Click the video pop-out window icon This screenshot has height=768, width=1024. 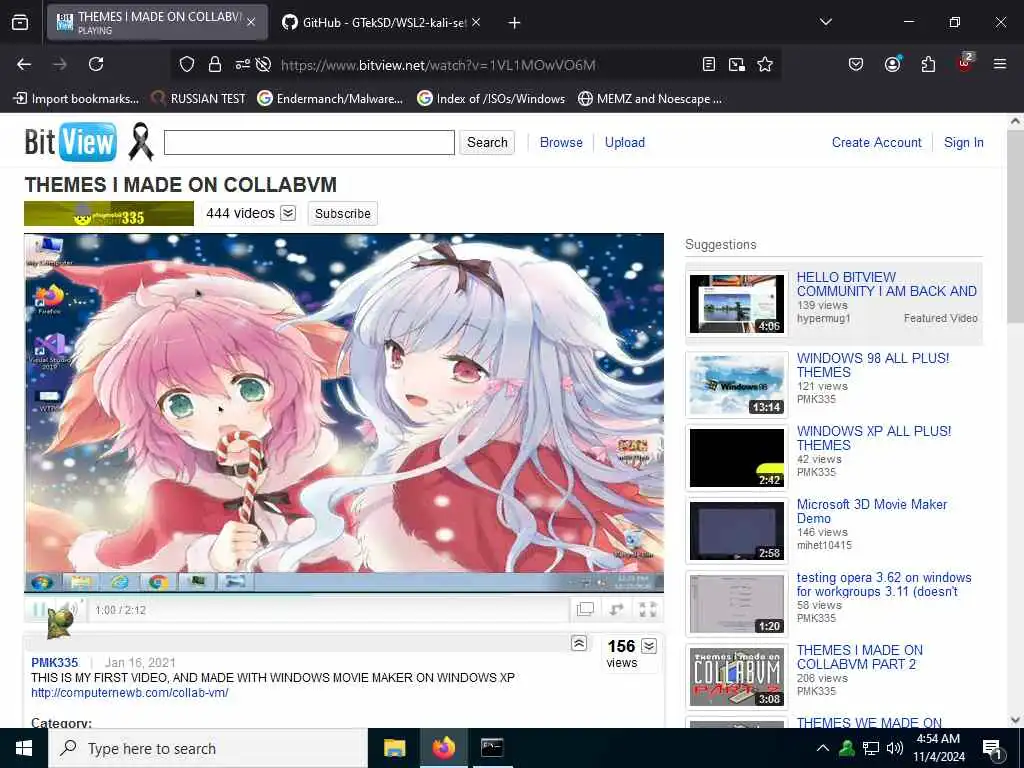pyautogui.click(x=585, y=609)
